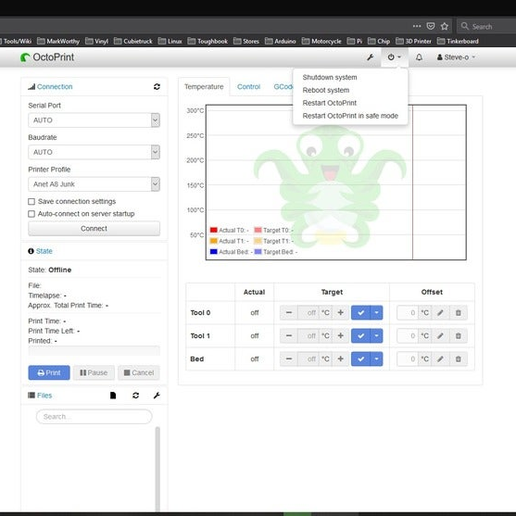
Task: Focus the Bed offset input field
Action: [407, 359]
